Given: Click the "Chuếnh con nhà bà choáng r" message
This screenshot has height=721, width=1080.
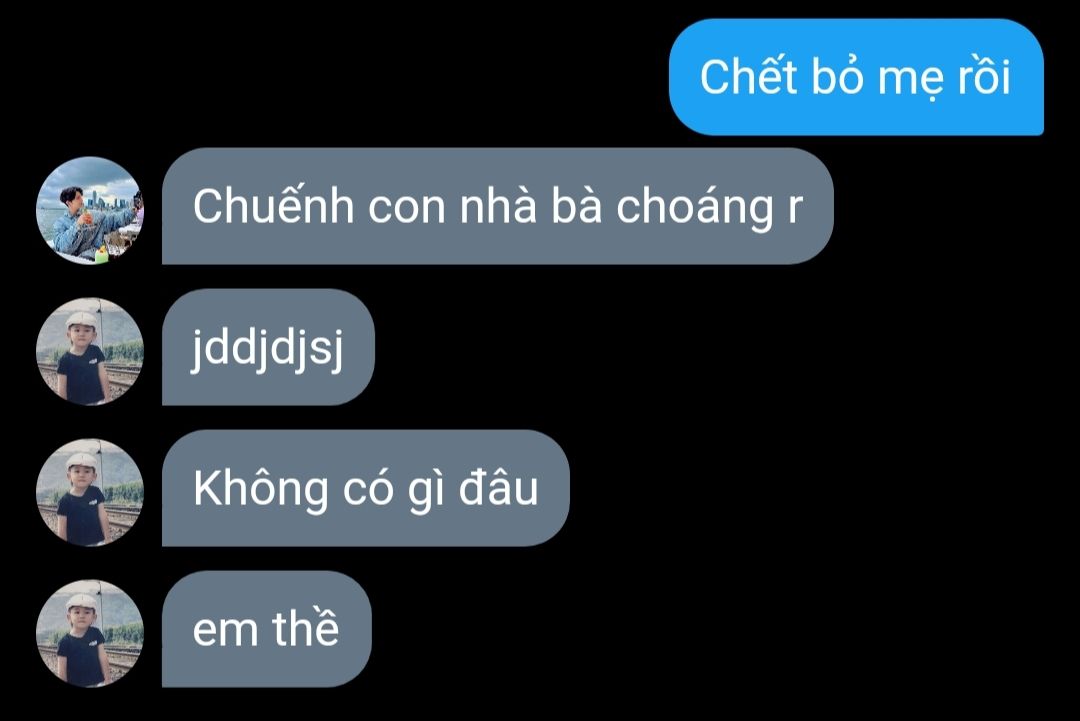Looking at the screenshot, I should point(498,206).
